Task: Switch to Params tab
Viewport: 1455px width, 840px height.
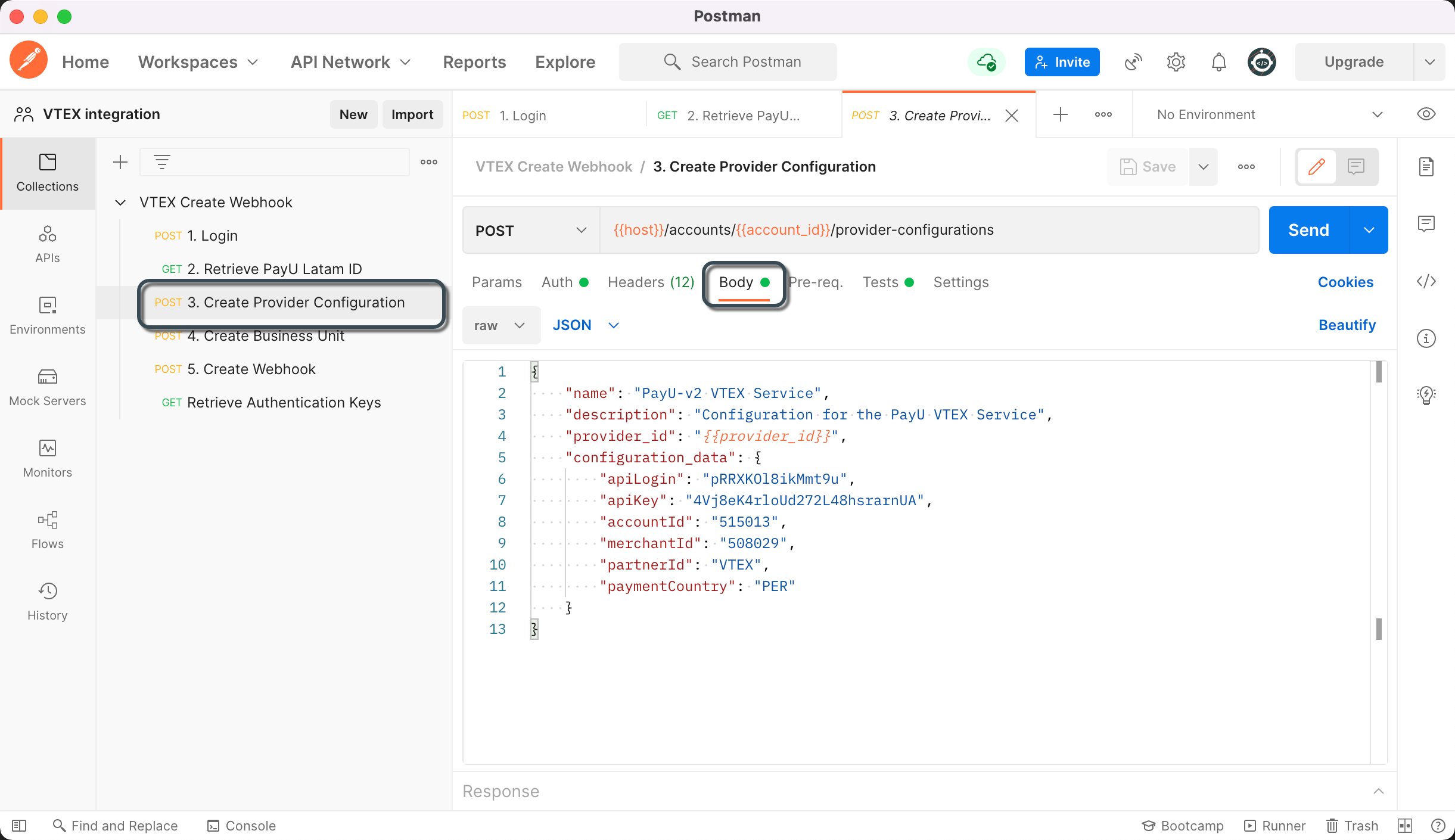Action: 497,282
